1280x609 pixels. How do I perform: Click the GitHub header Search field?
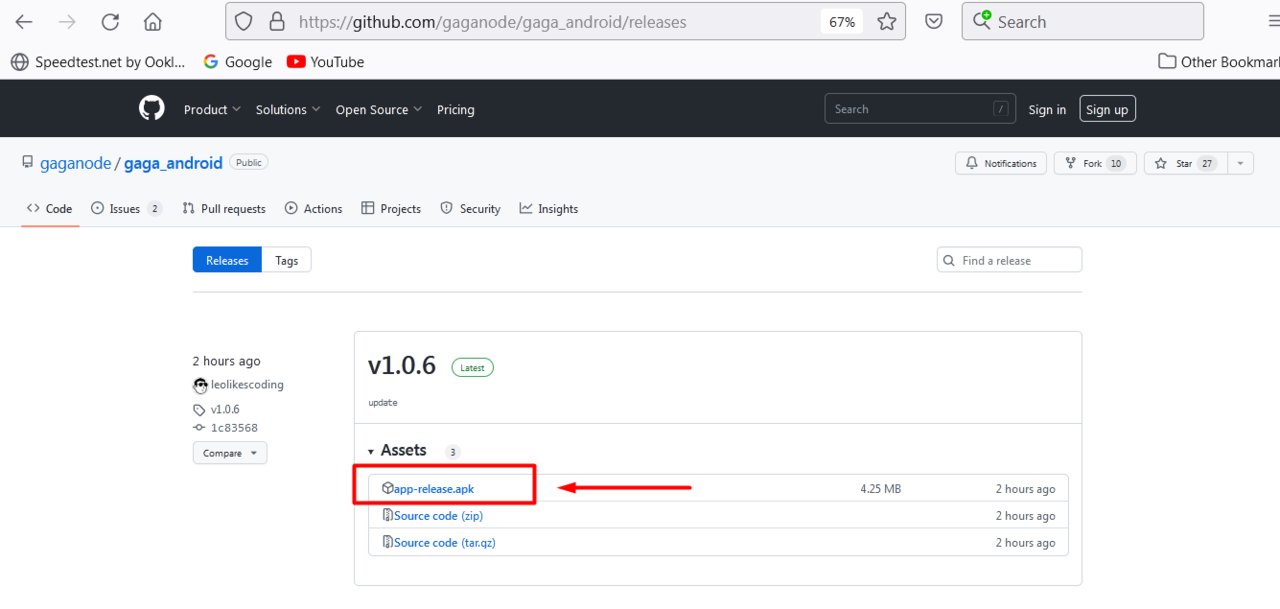pyautogui.click(x=920, y=109)
